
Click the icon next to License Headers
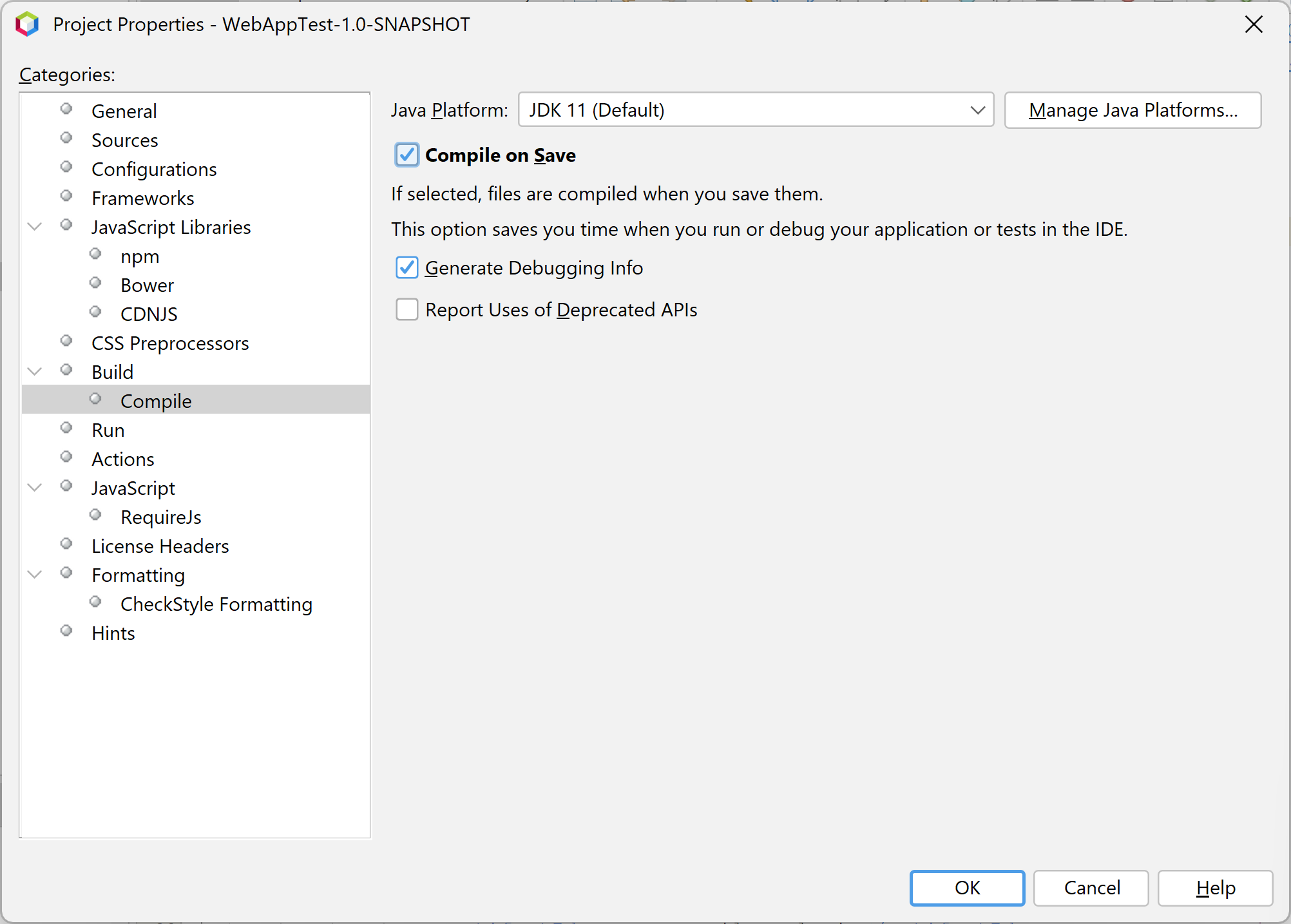coord(66,543)
